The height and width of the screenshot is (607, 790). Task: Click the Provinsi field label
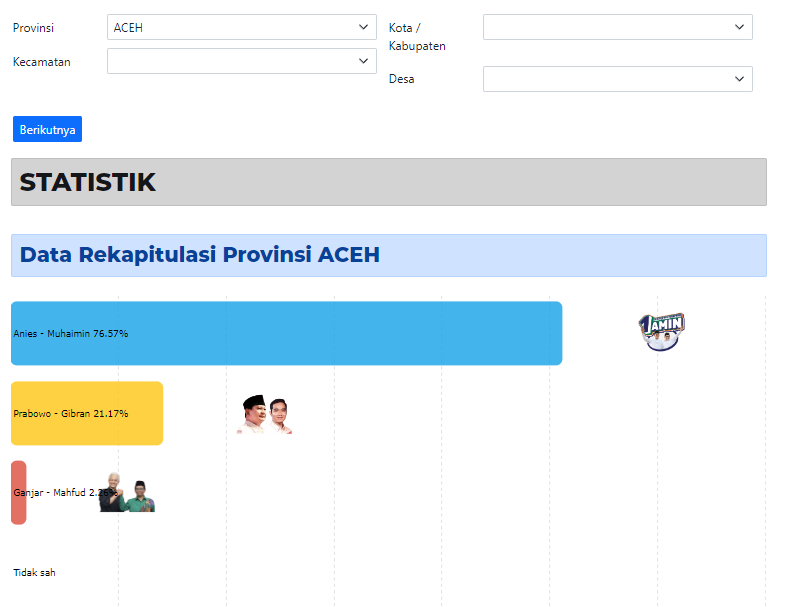(x=33, y=28)
